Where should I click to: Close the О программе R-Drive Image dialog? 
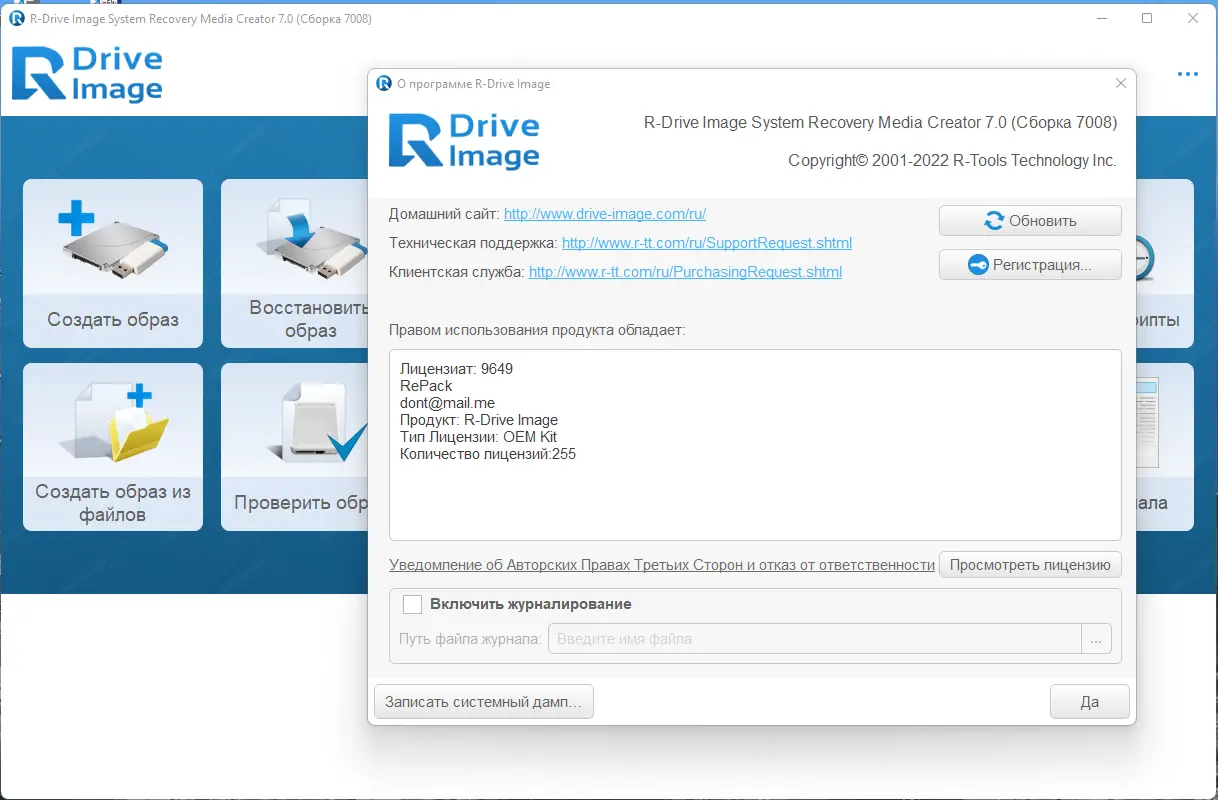click(1121, 84)
